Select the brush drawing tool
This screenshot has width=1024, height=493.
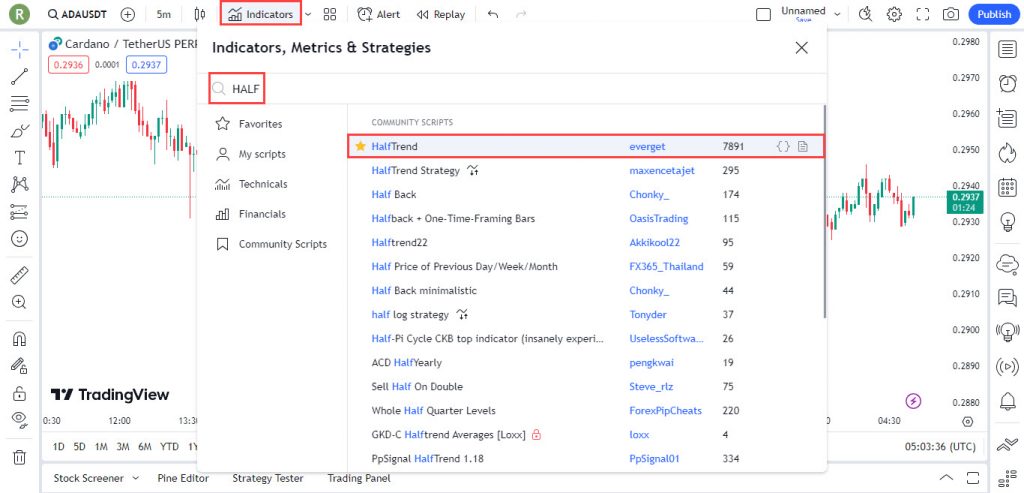click(x=20, y=131)
